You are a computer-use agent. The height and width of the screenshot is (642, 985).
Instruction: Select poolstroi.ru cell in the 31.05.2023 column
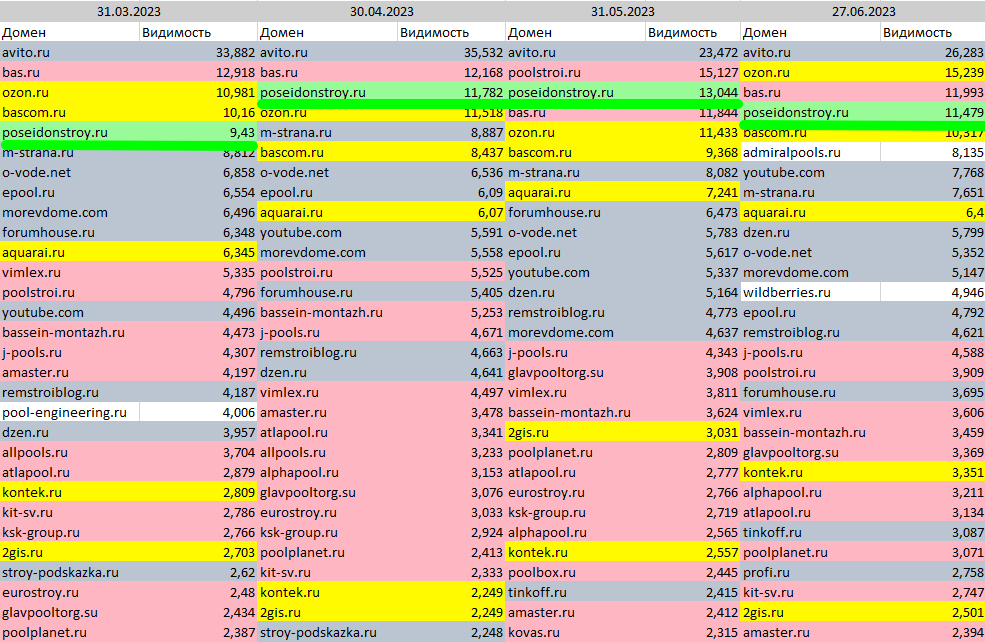click(575, 72)
